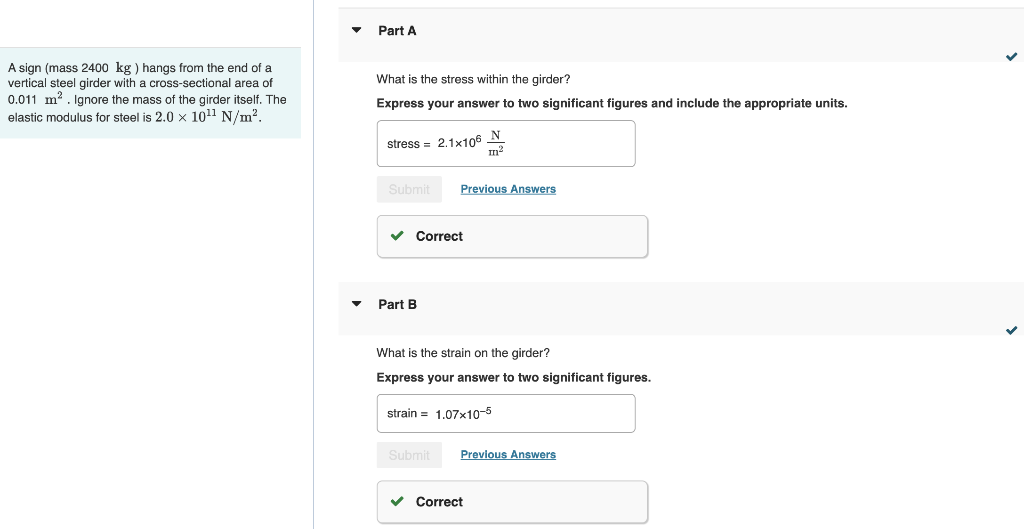The width and height of the screenshot is (1024, 529).
Task: Click the green check icon in Part A's Correct box
Action: pos(397,236)
